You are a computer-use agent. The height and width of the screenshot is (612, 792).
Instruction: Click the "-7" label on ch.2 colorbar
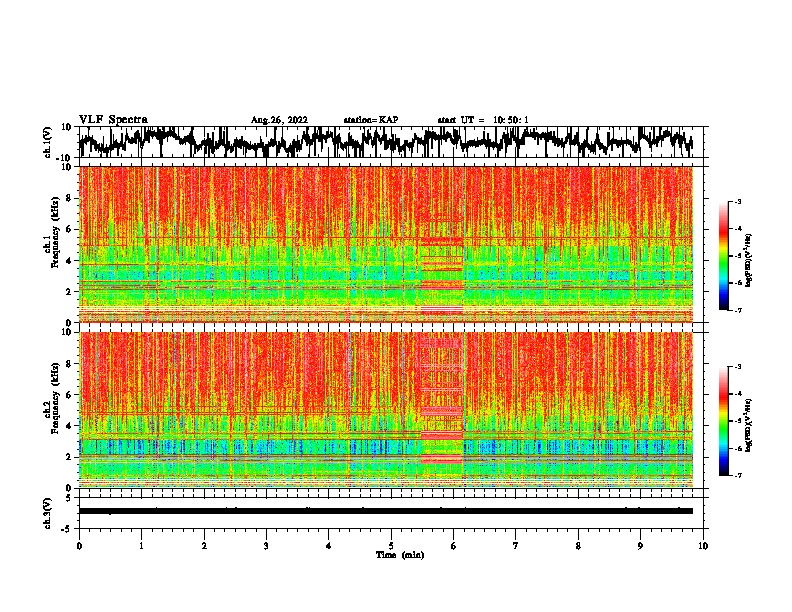click(x=737, y=475)
